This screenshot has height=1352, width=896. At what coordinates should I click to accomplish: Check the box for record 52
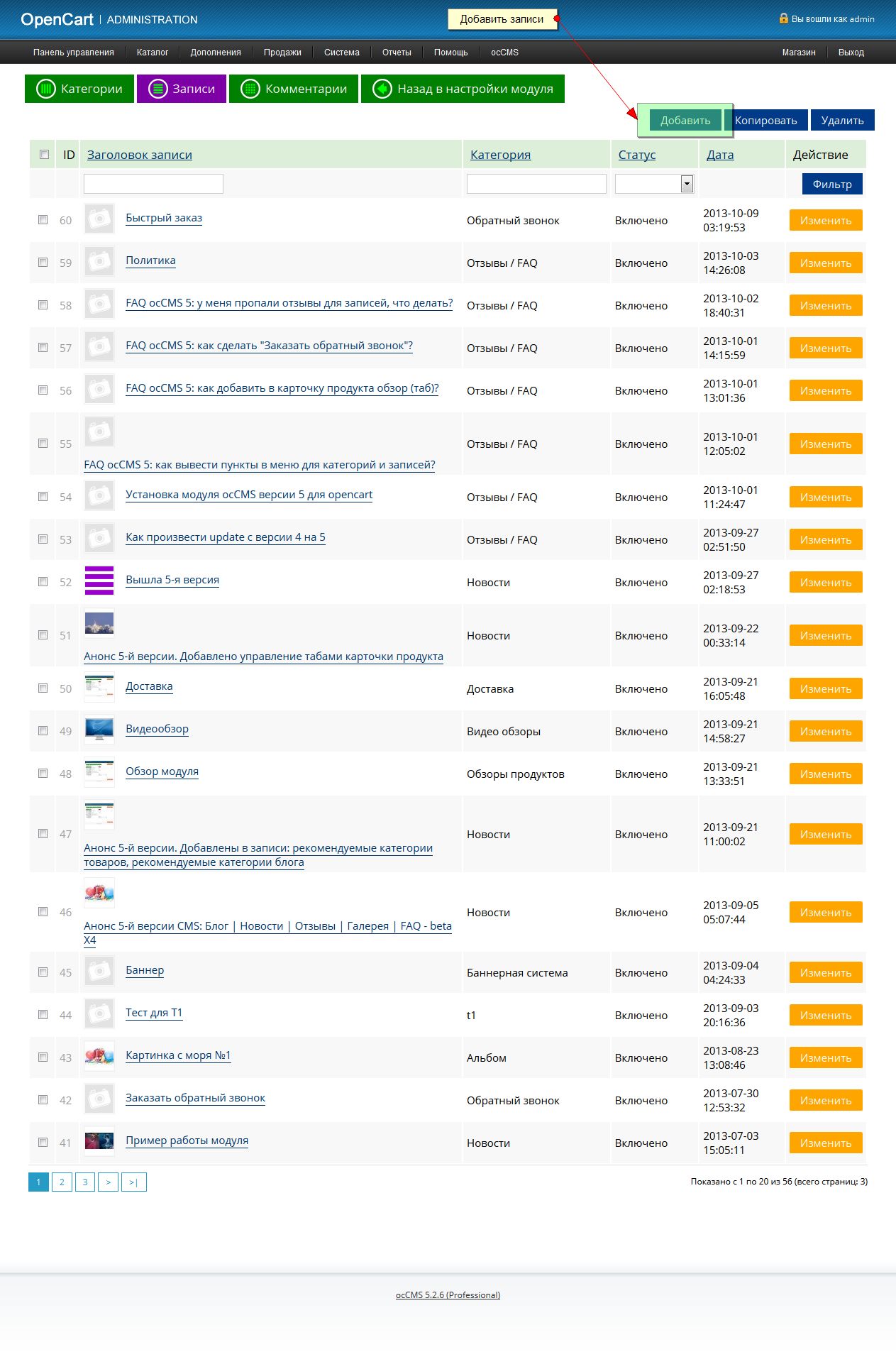click(x=43, y=582)
